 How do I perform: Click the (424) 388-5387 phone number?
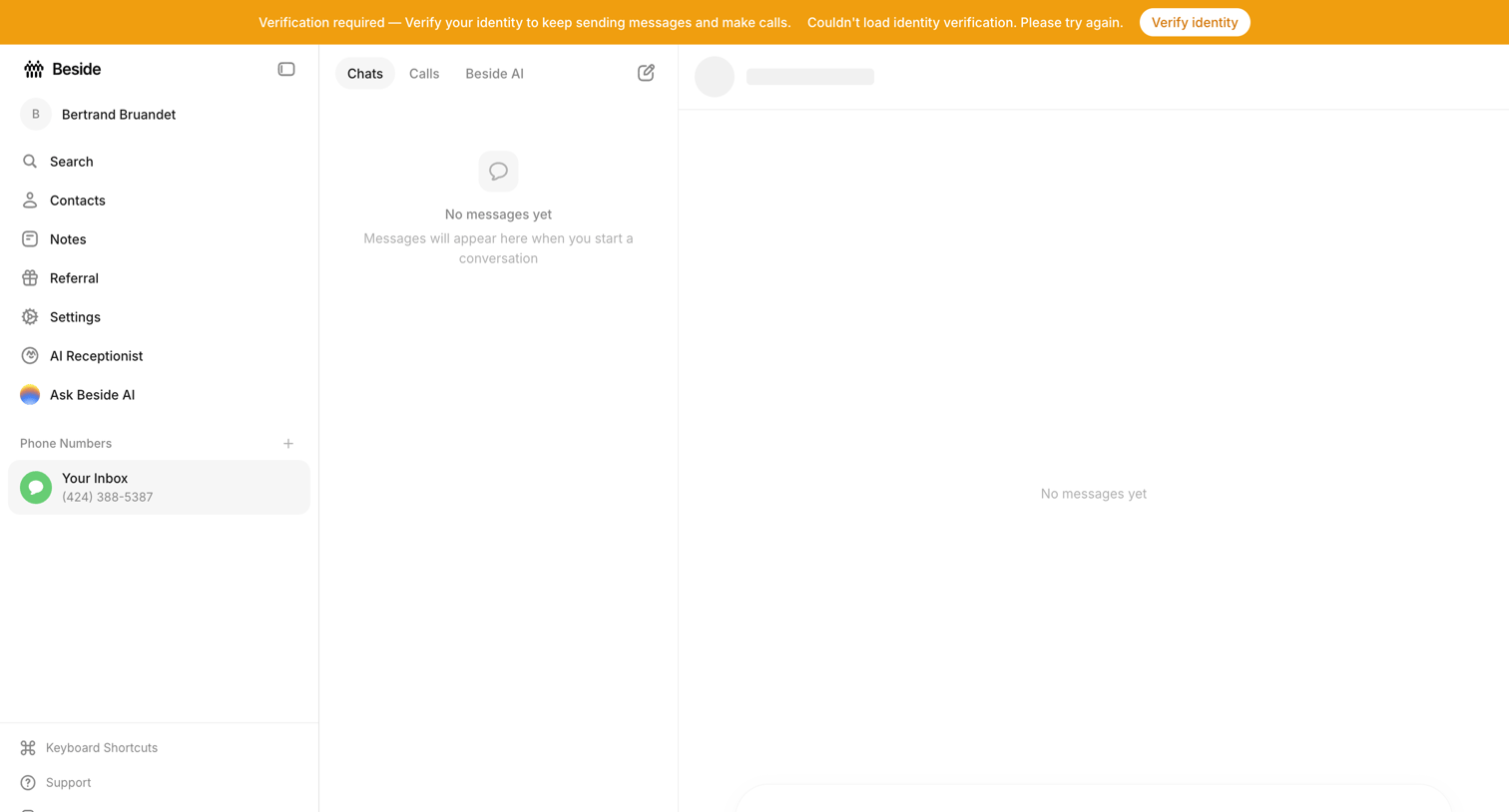tap(107, 497)
